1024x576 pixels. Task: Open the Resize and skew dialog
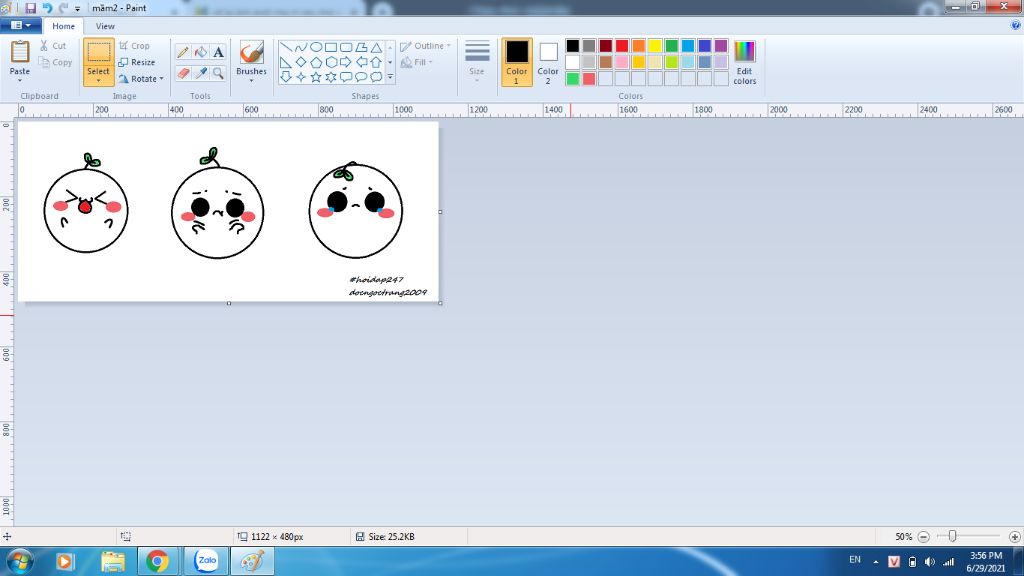(136, 62)
